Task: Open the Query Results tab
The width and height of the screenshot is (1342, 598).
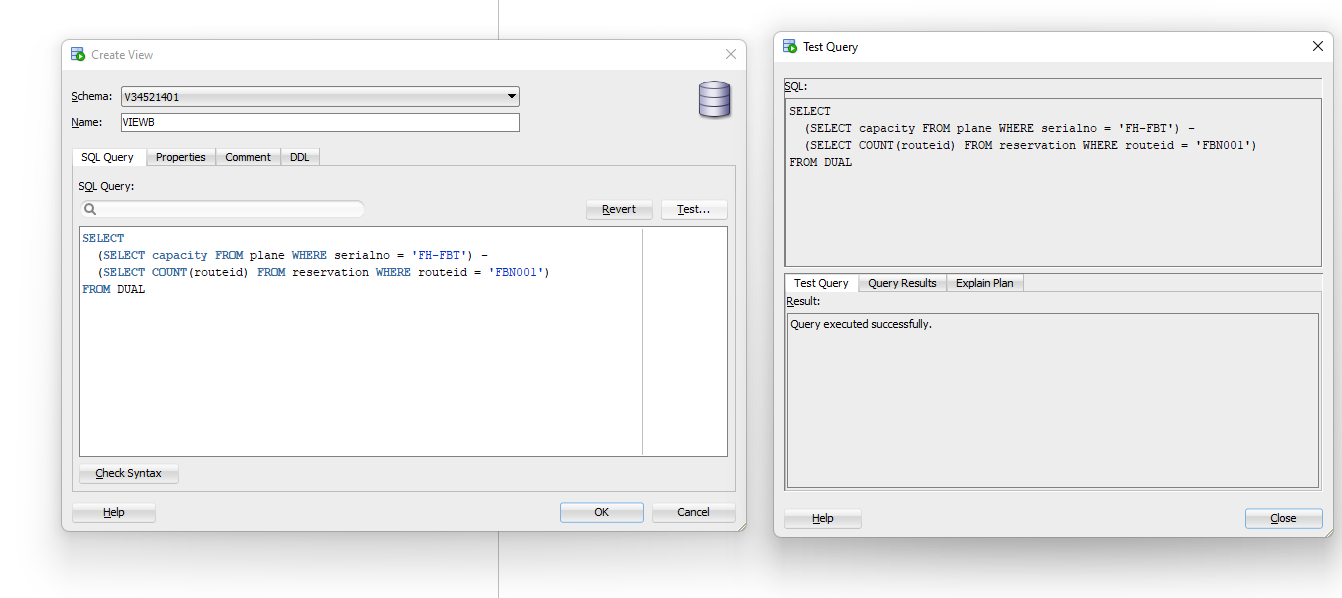Action: (902, 283)
